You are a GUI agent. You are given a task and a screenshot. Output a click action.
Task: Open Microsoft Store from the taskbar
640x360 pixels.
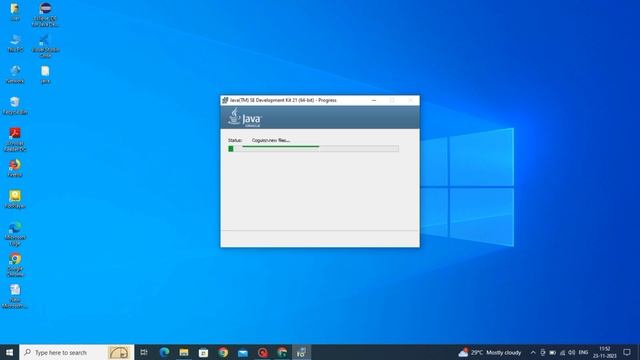pos(203,352)
